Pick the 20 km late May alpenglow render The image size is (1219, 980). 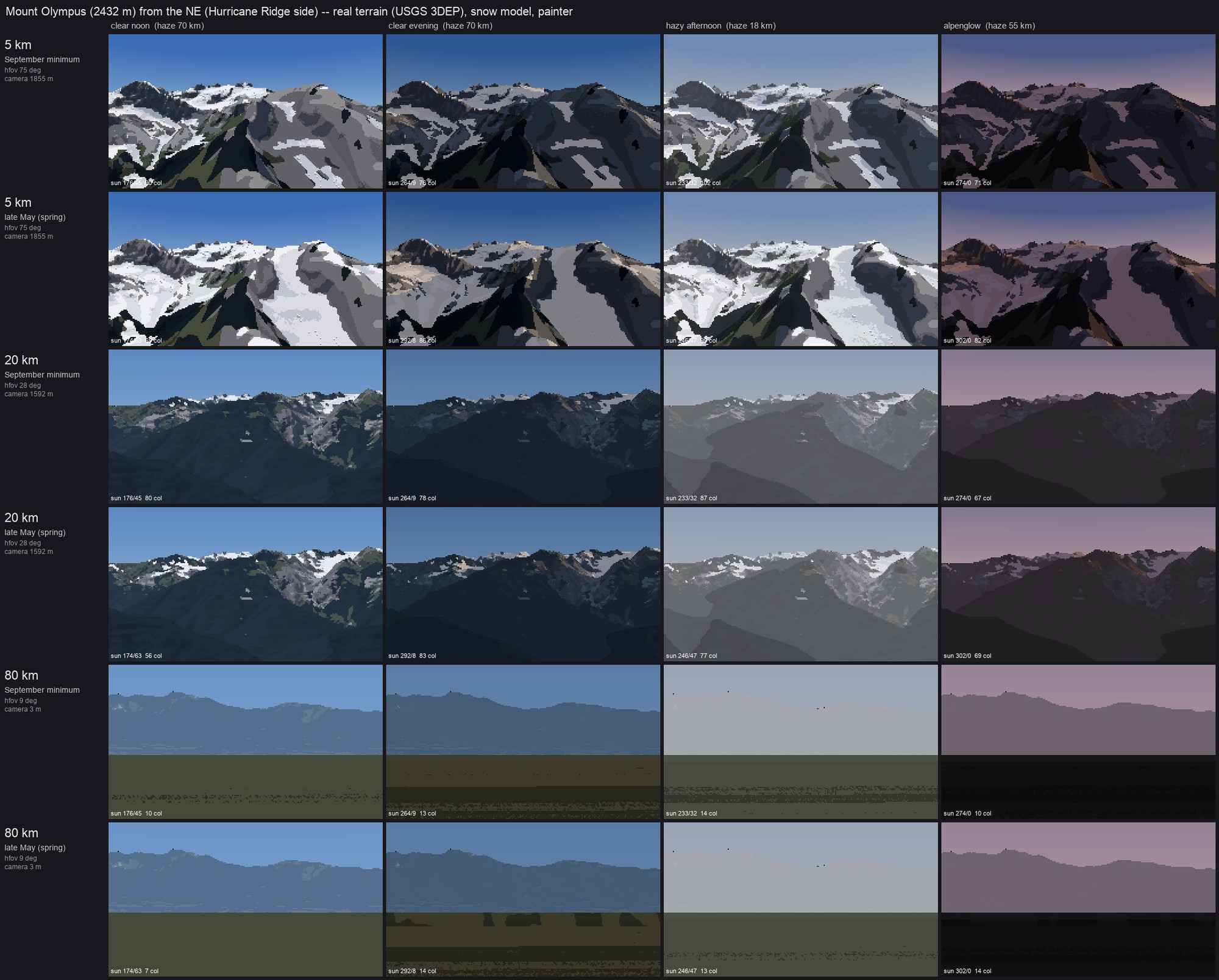pyautogui.click(x=1078, y=584)
